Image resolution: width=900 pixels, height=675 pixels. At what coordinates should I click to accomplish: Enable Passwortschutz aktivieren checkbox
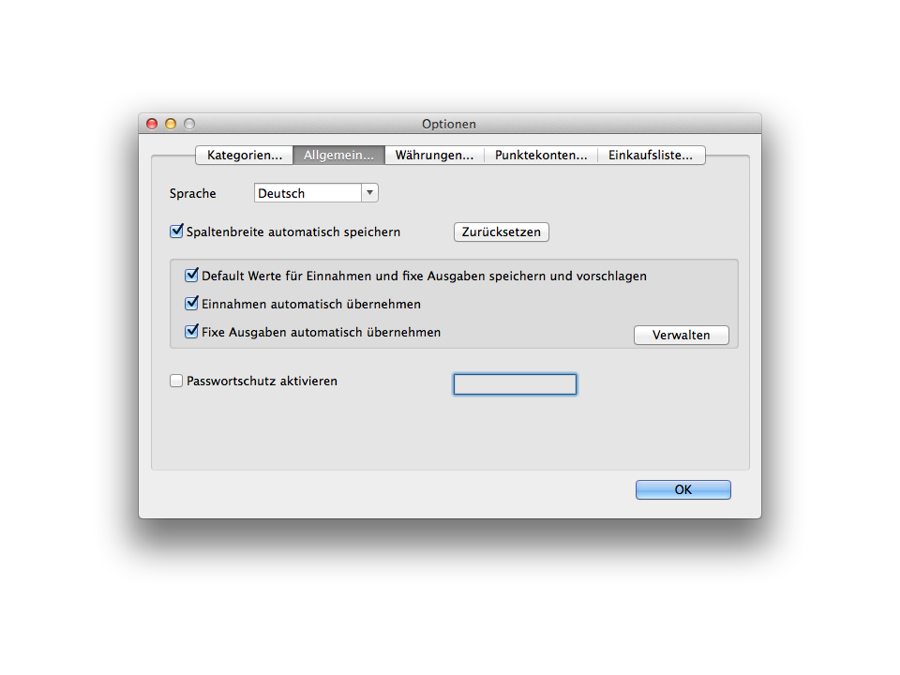[x=176, y=381]
